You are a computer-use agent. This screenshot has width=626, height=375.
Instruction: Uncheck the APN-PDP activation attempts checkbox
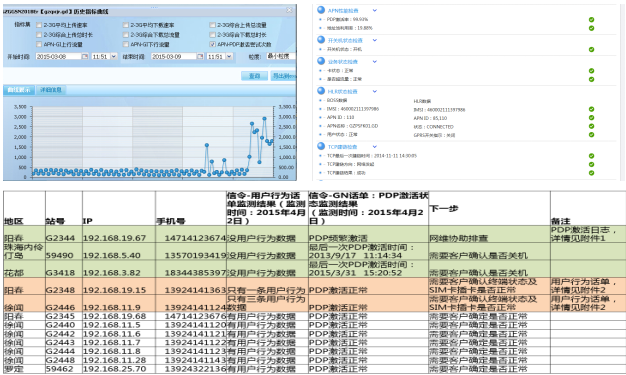212,44
